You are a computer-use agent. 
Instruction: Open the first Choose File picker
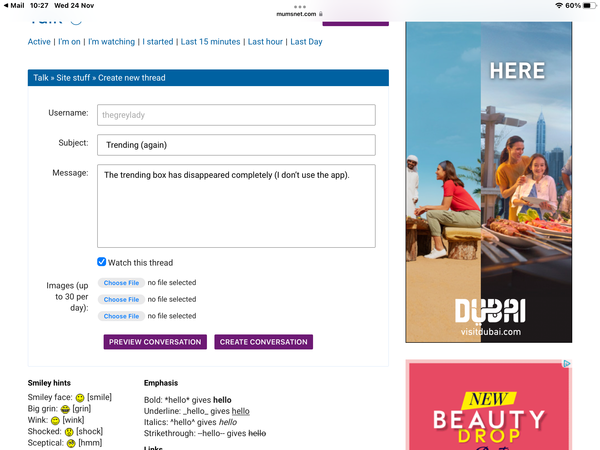click(121, 283)
